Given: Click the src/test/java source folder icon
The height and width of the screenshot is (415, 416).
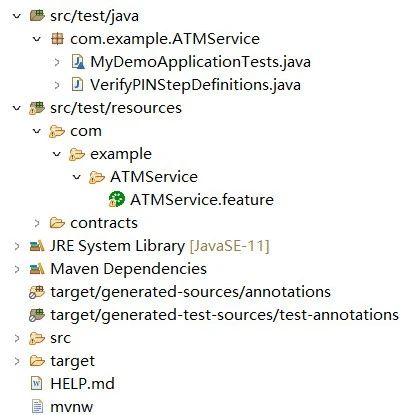Looking at the screenshot, I should [37, 16].
